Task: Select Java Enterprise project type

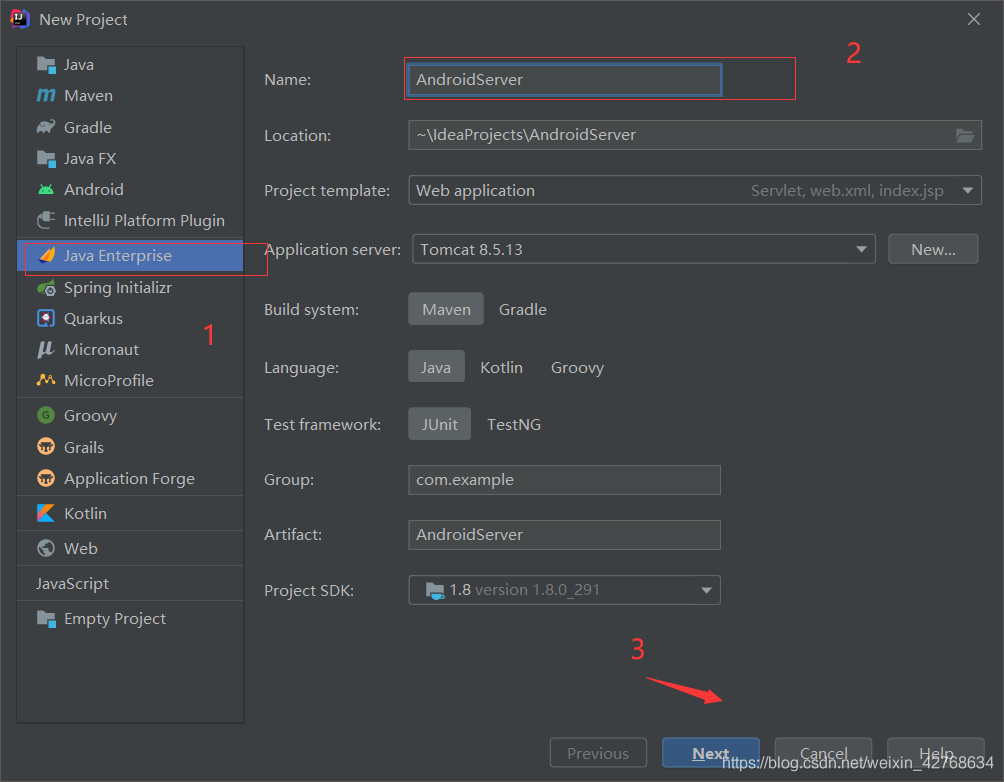Action: pos(130,256)
